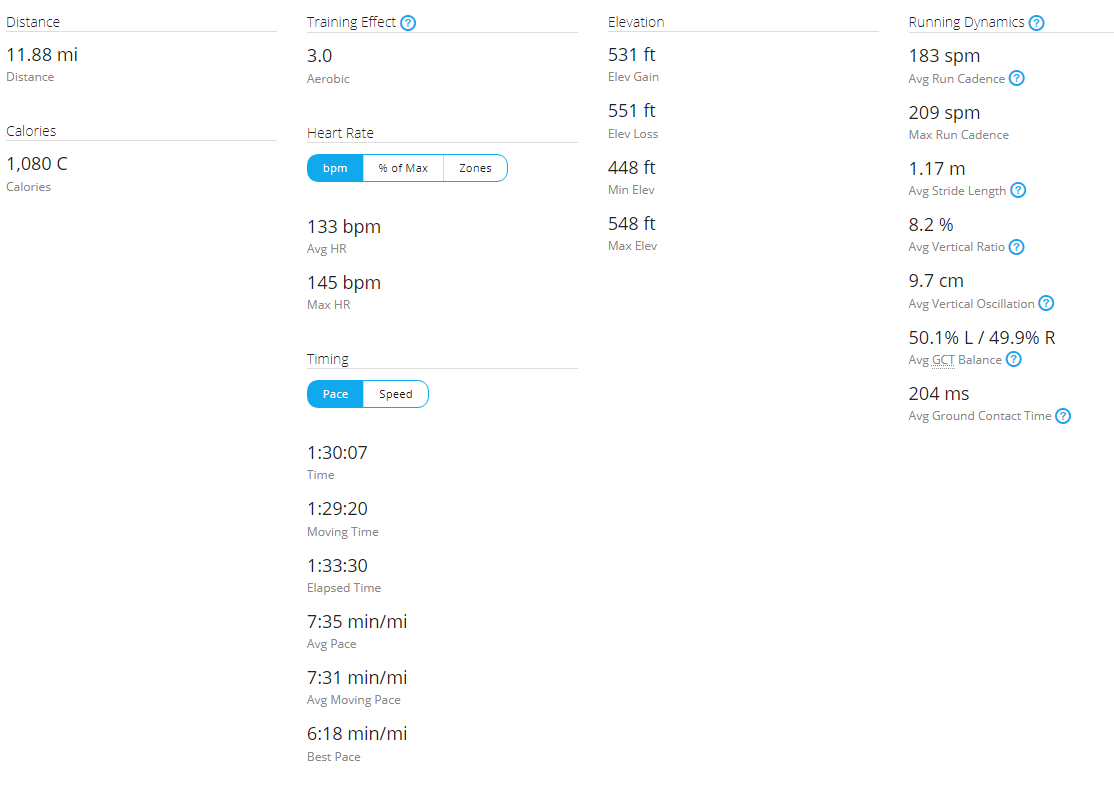Viewport: 1114px width, 788px height.
Task: Open help for Avg Stride Length
Action: 1018,190
